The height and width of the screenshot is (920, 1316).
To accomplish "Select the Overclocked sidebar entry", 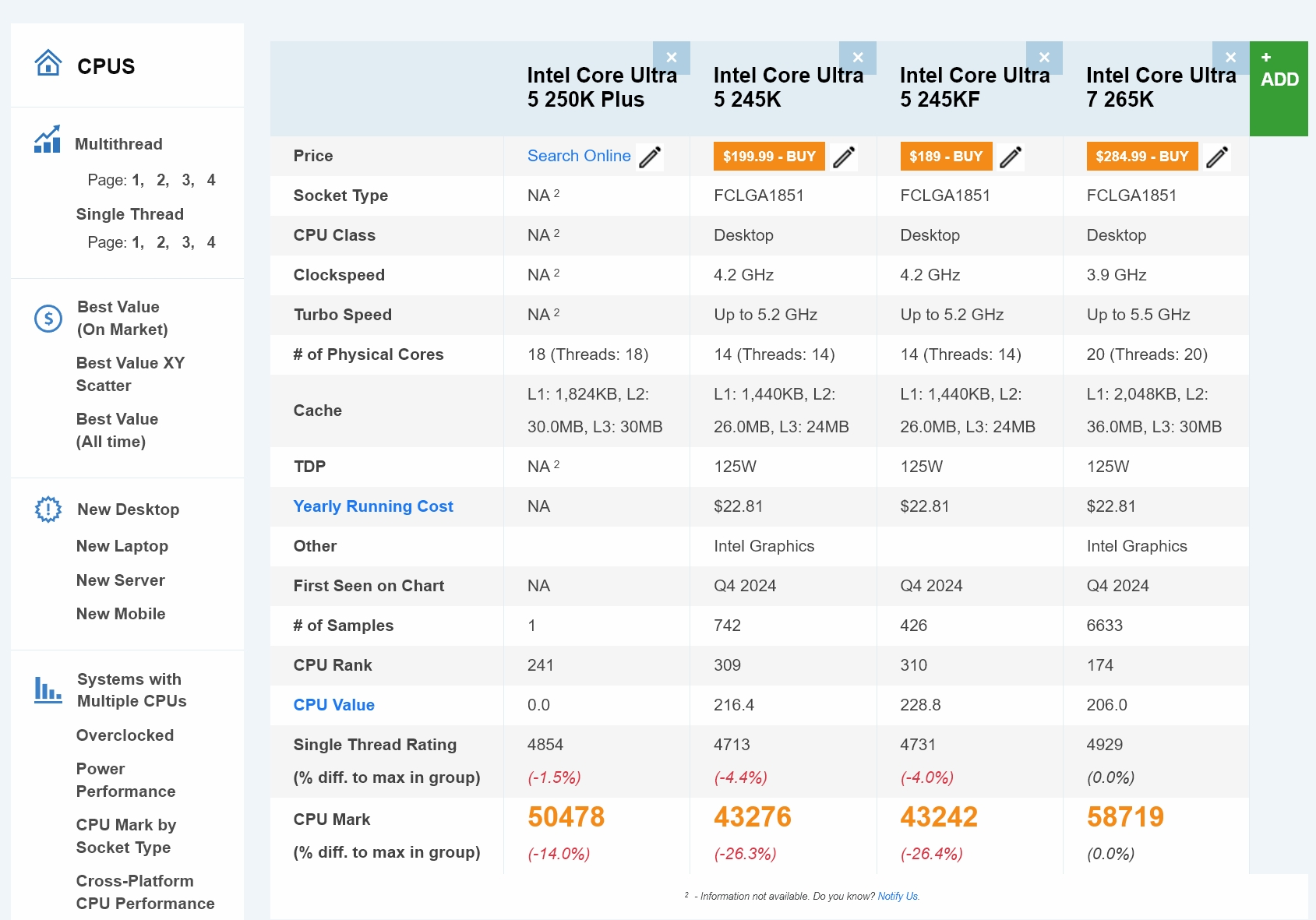I will tap(125, 735).
